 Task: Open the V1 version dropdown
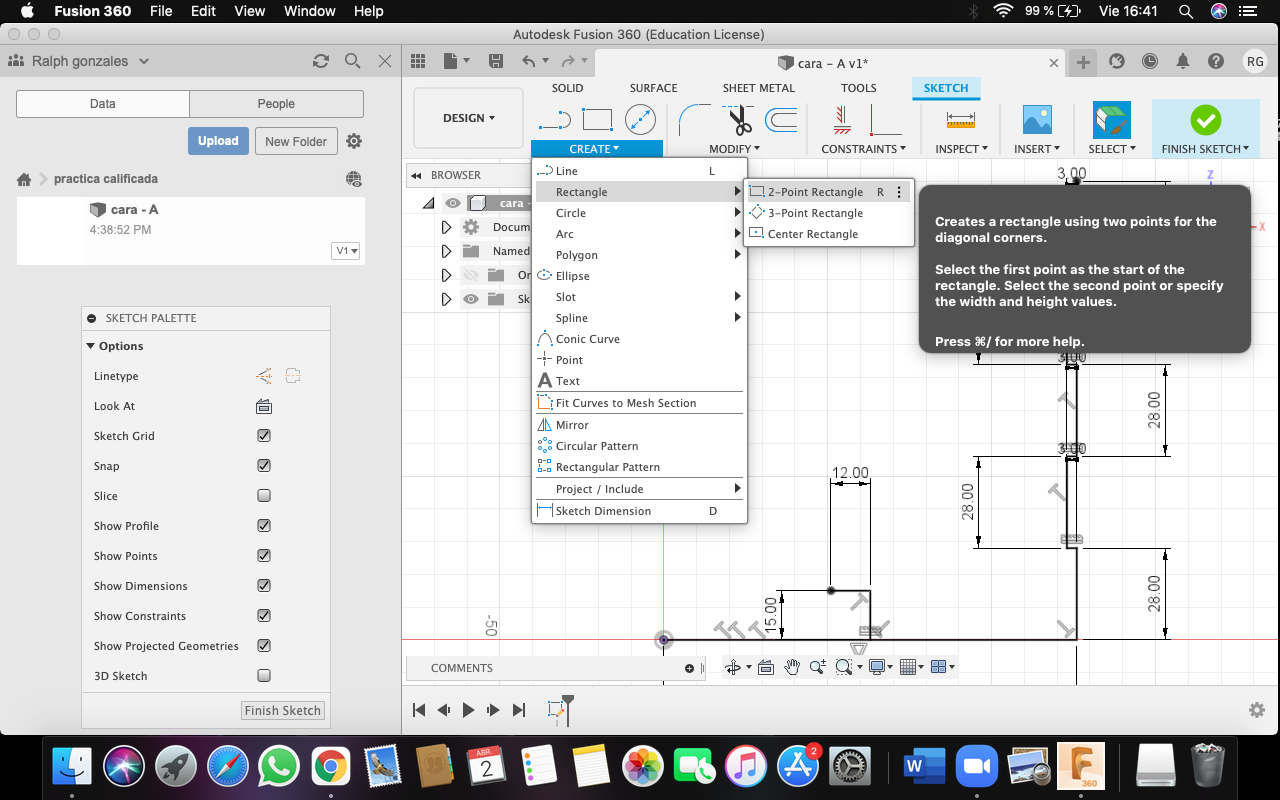346,251
